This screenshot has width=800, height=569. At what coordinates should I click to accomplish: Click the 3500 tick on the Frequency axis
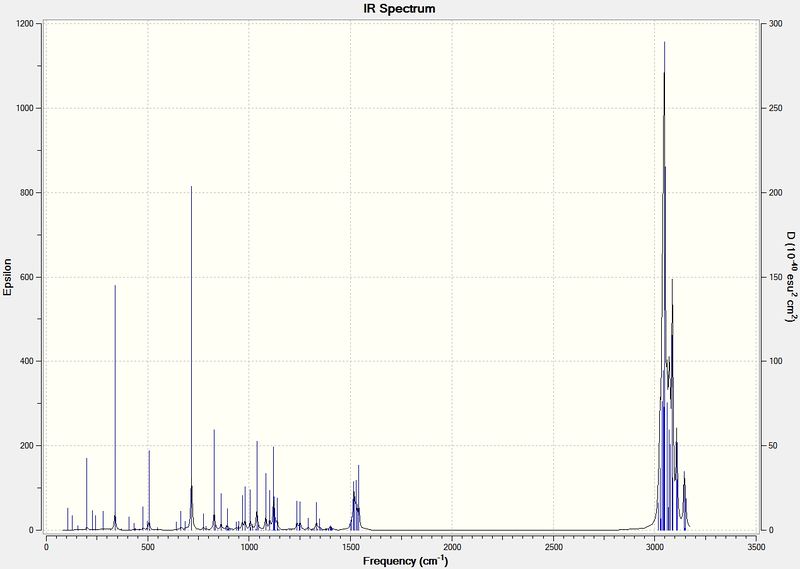(x=756, y=547)
